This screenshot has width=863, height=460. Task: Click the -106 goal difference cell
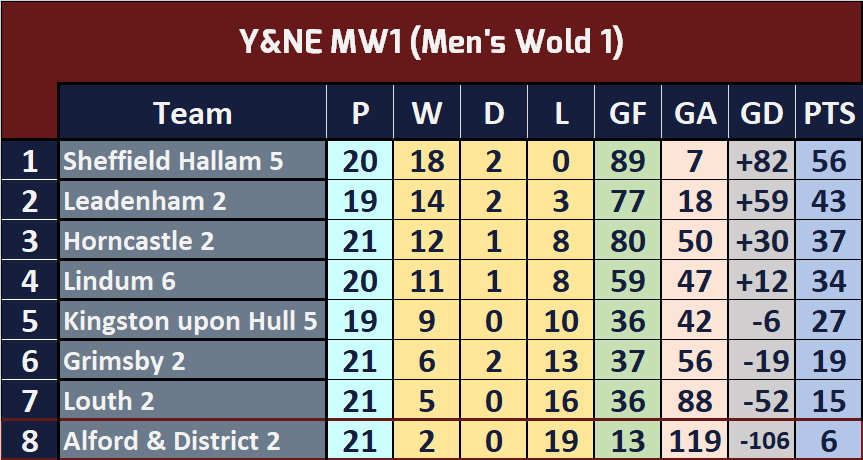762,440
